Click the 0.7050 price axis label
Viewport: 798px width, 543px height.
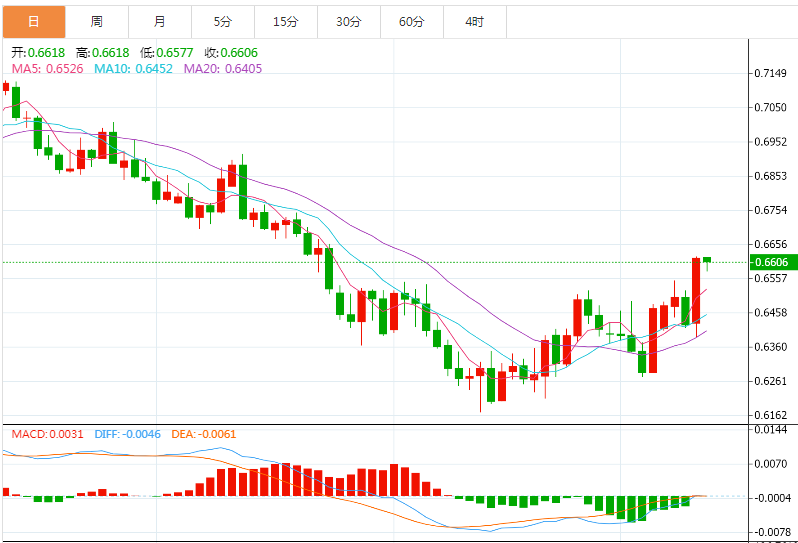point(771,107)
